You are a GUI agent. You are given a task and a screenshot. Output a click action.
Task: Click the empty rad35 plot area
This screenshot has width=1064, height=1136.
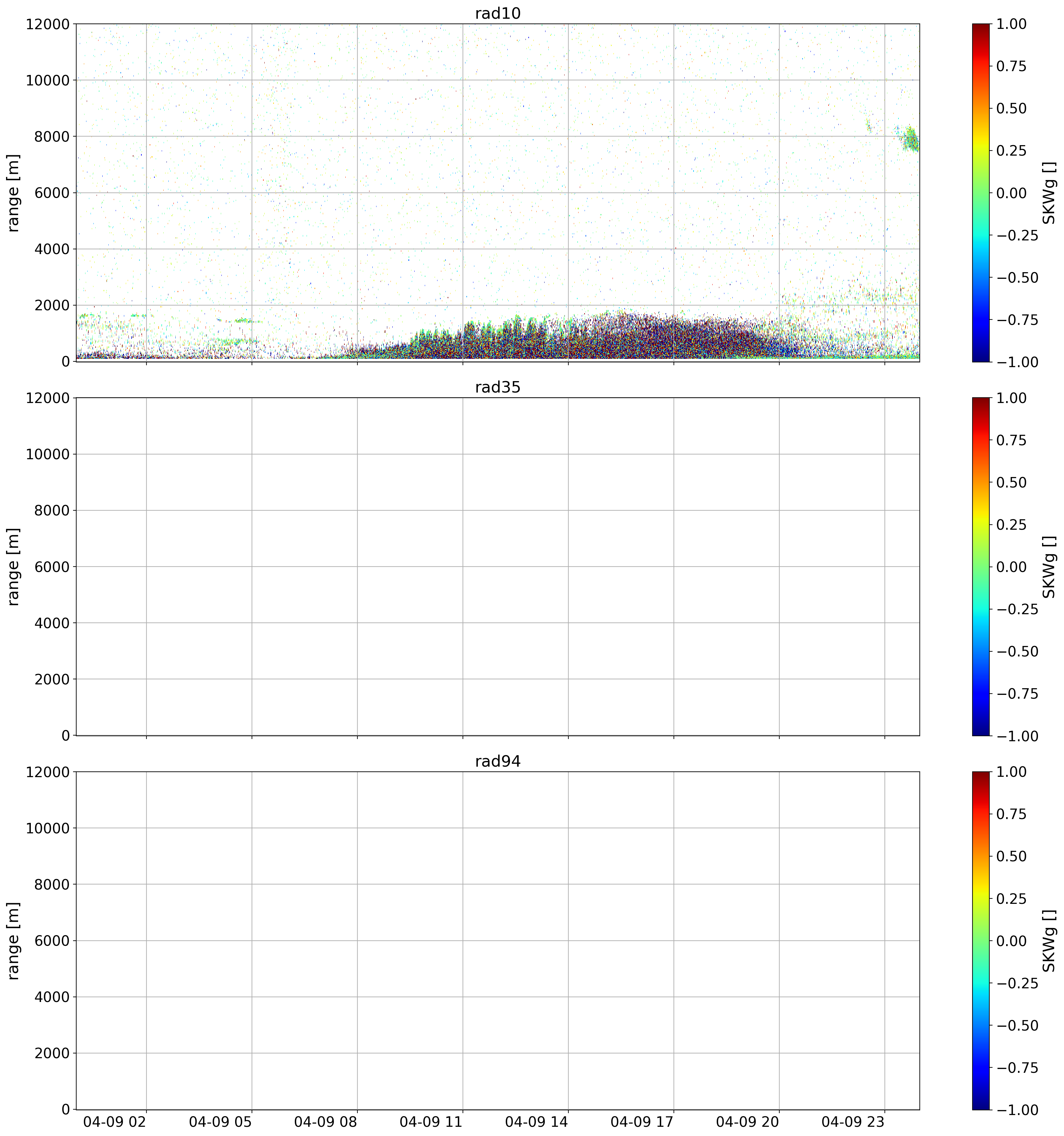[x=498, y=566]
